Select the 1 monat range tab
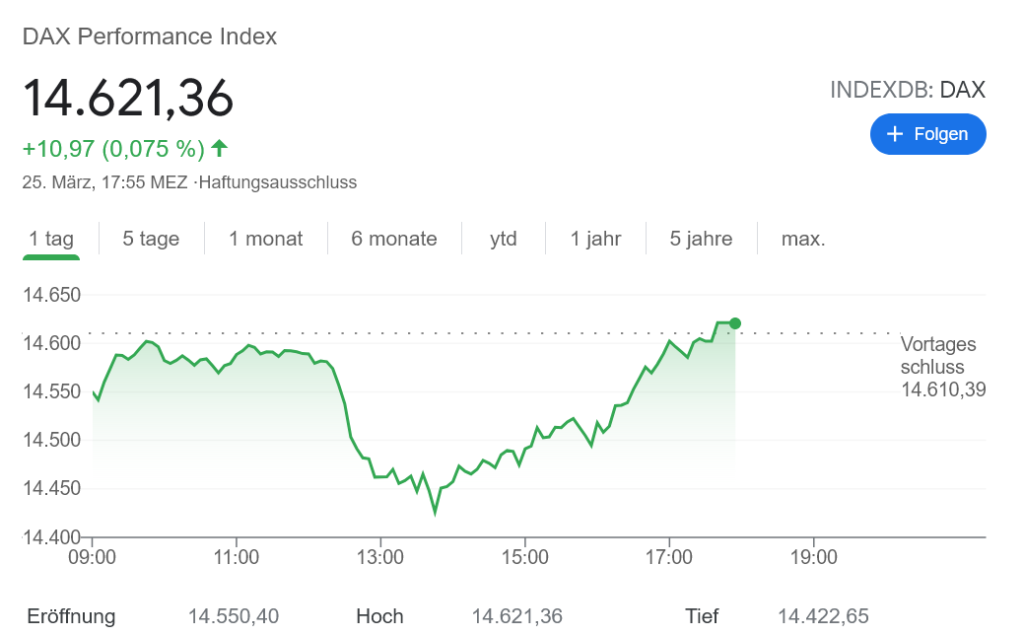Screen dimensions: 1024x636 (x=265, y=239)
